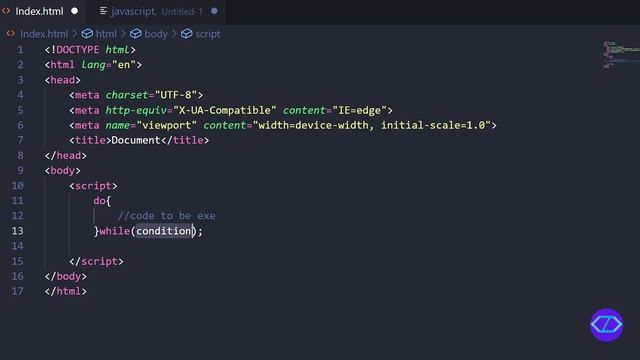Click line number 1 in gutter

[20, 50]
